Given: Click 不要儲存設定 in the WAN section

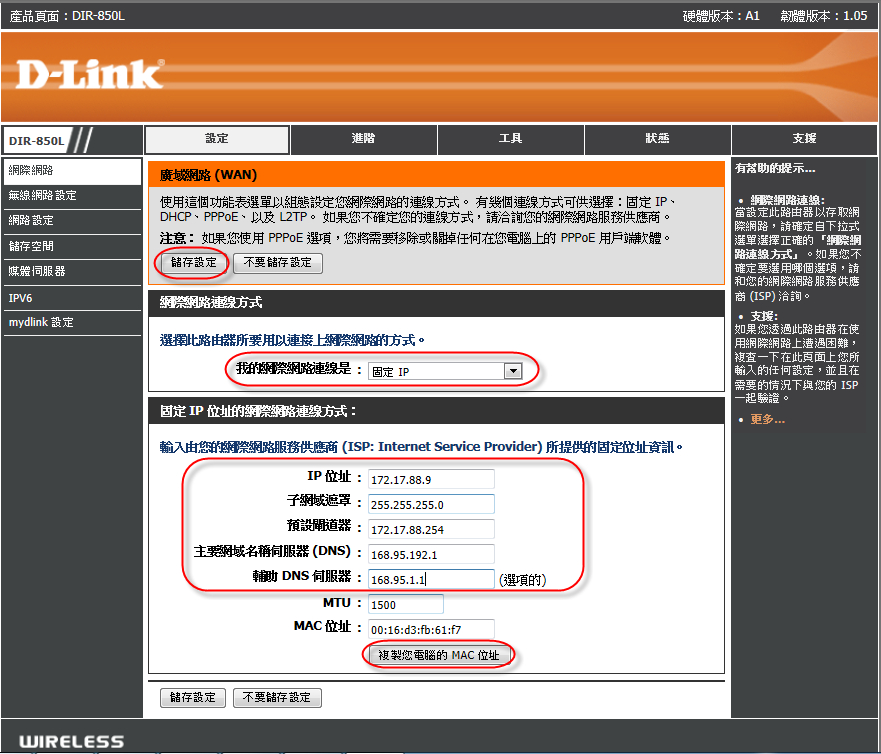Looking at the screenshot, I should (x=277, y=263).
